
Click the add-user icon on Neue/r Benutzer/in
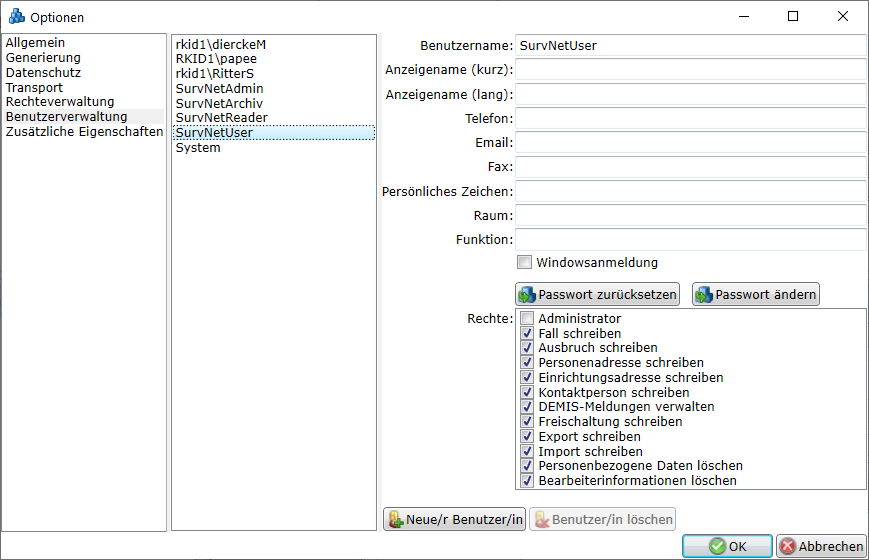(396, 520)
